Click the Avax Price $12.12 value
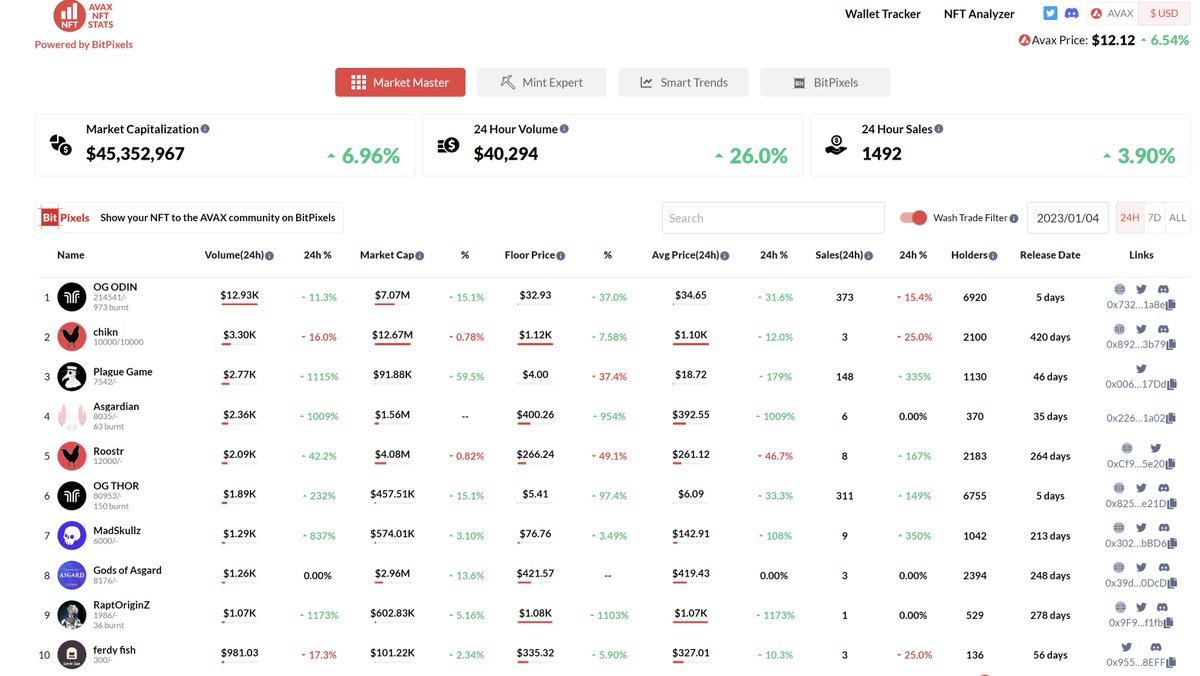 point(1113,40)
